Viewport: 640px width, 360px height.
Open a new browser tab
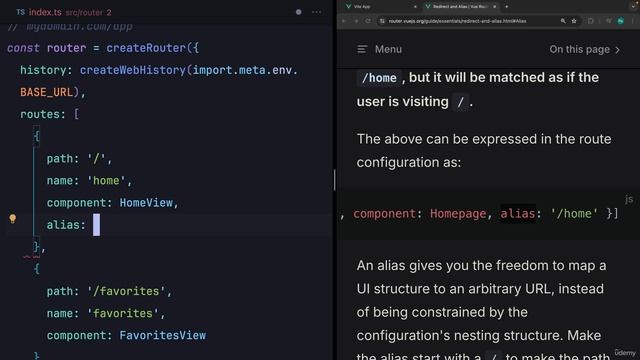point(507,7)
